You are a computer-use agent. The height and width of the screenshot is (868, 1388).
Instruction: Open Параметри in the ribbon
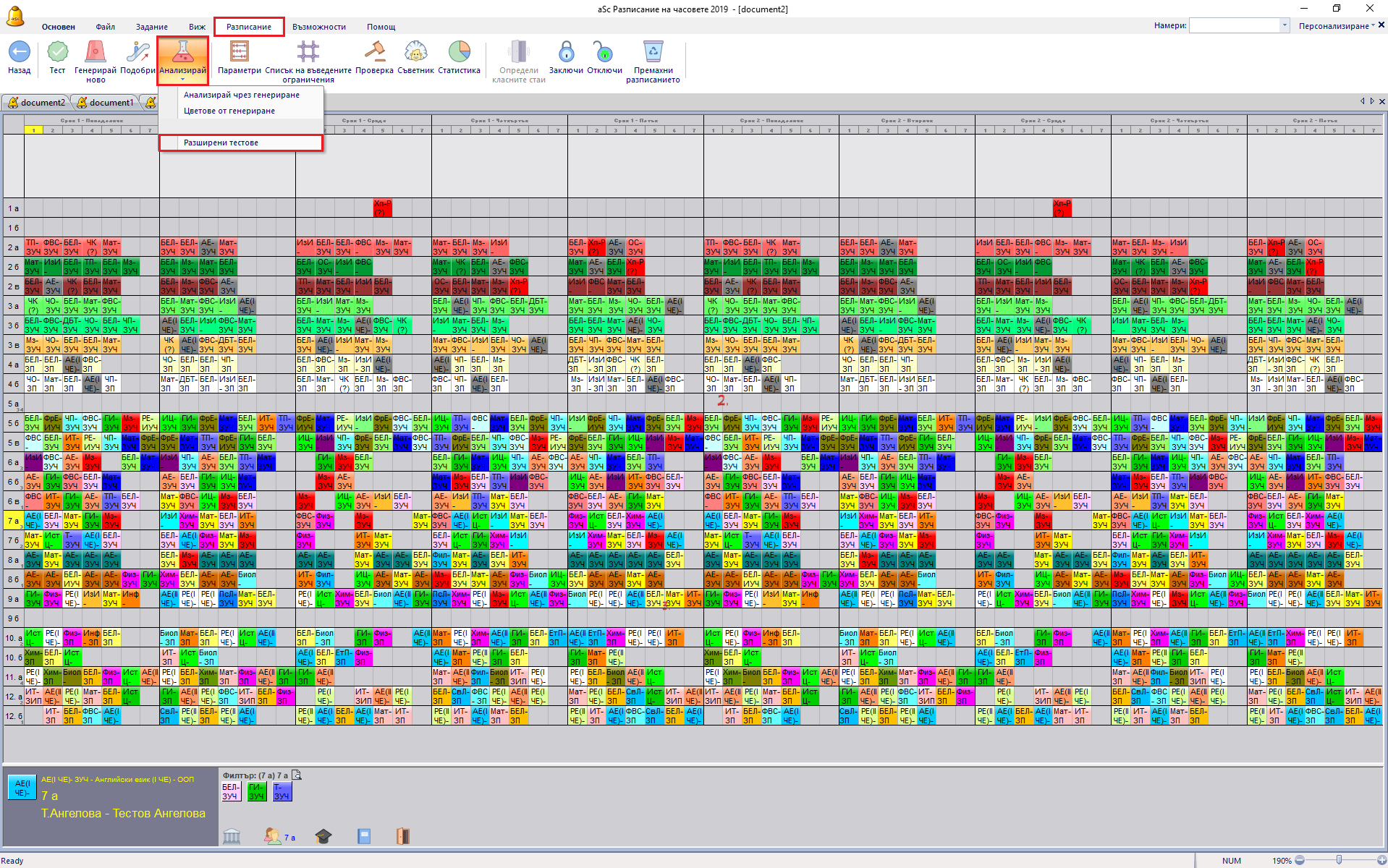(239, 53)
